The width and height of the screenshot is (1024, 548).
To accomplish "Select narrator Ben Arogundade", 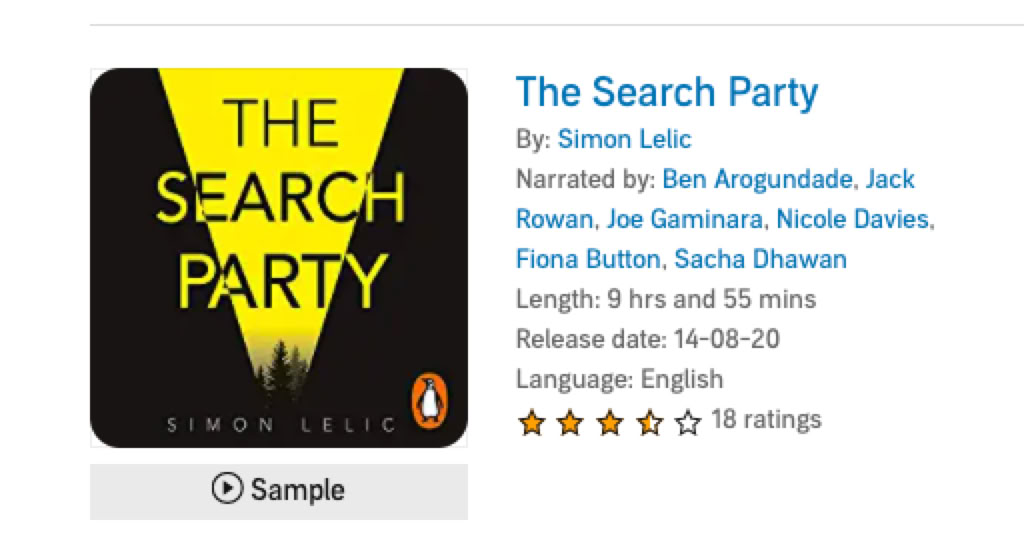I will point(758,180).
